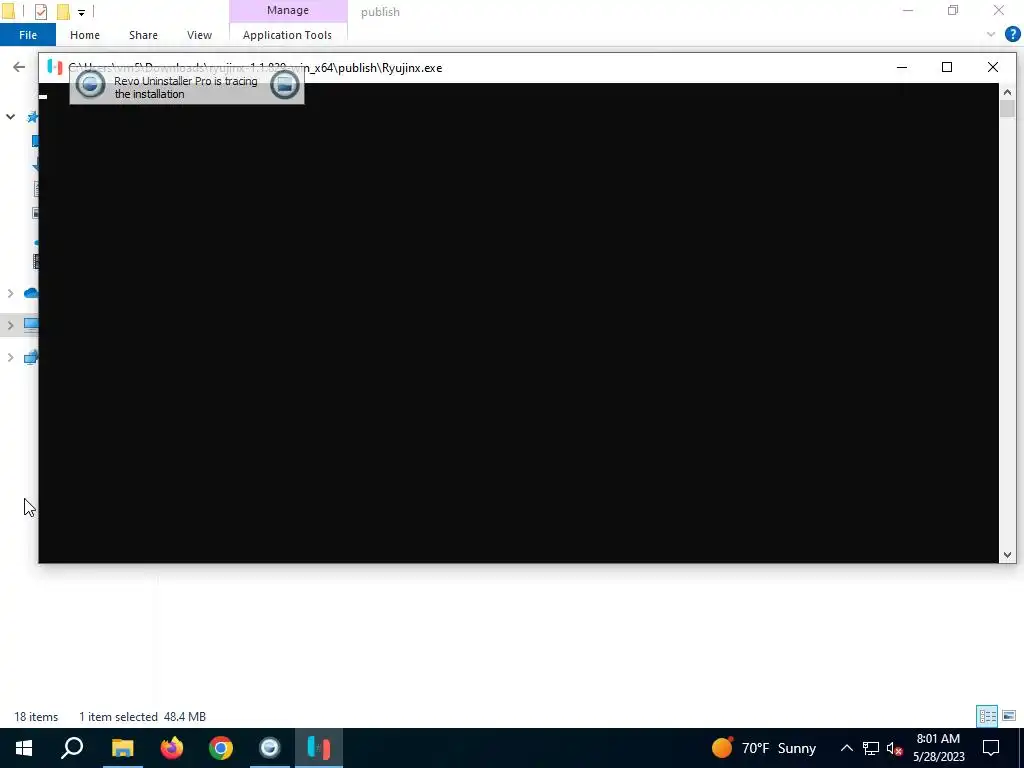Click the '18 items' status bar text

[x=36, y=717]
